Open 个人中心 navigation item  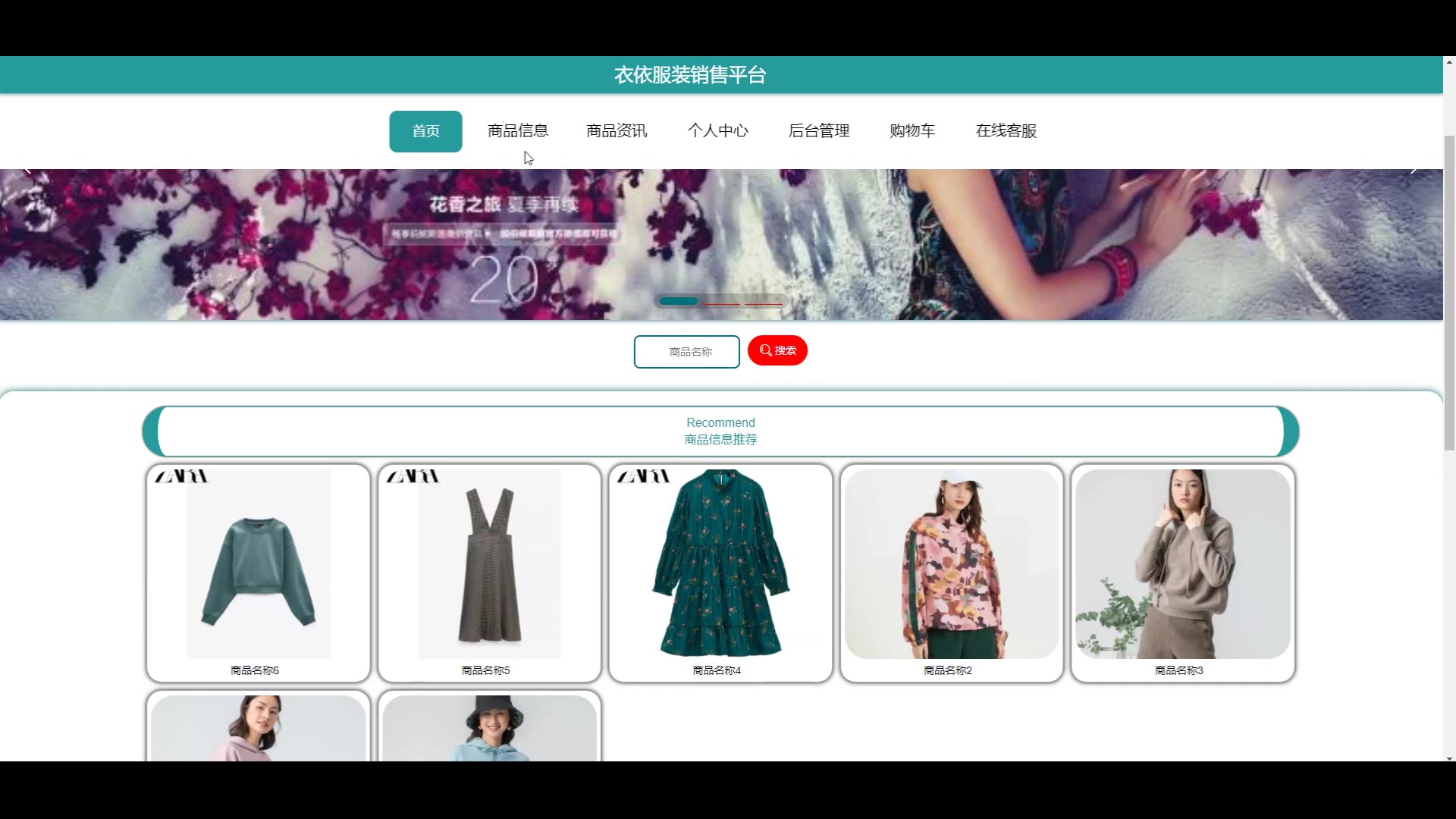[x=717, y=131]
